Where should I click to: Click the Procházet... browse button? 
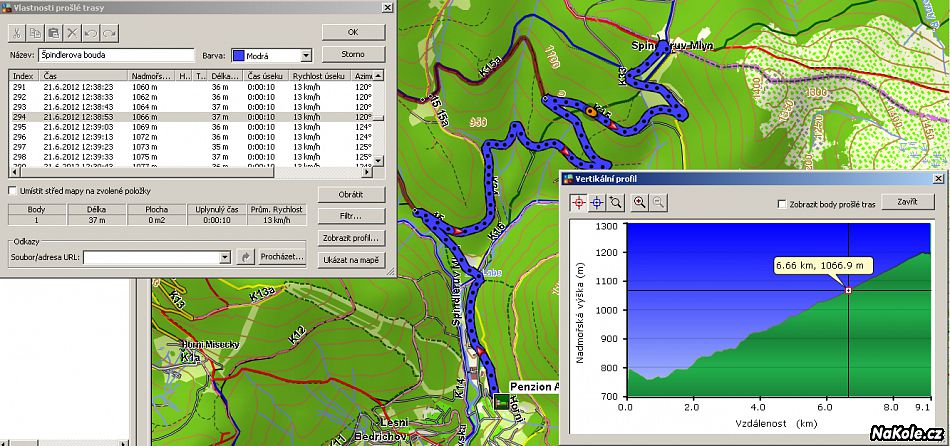(281, 257)
